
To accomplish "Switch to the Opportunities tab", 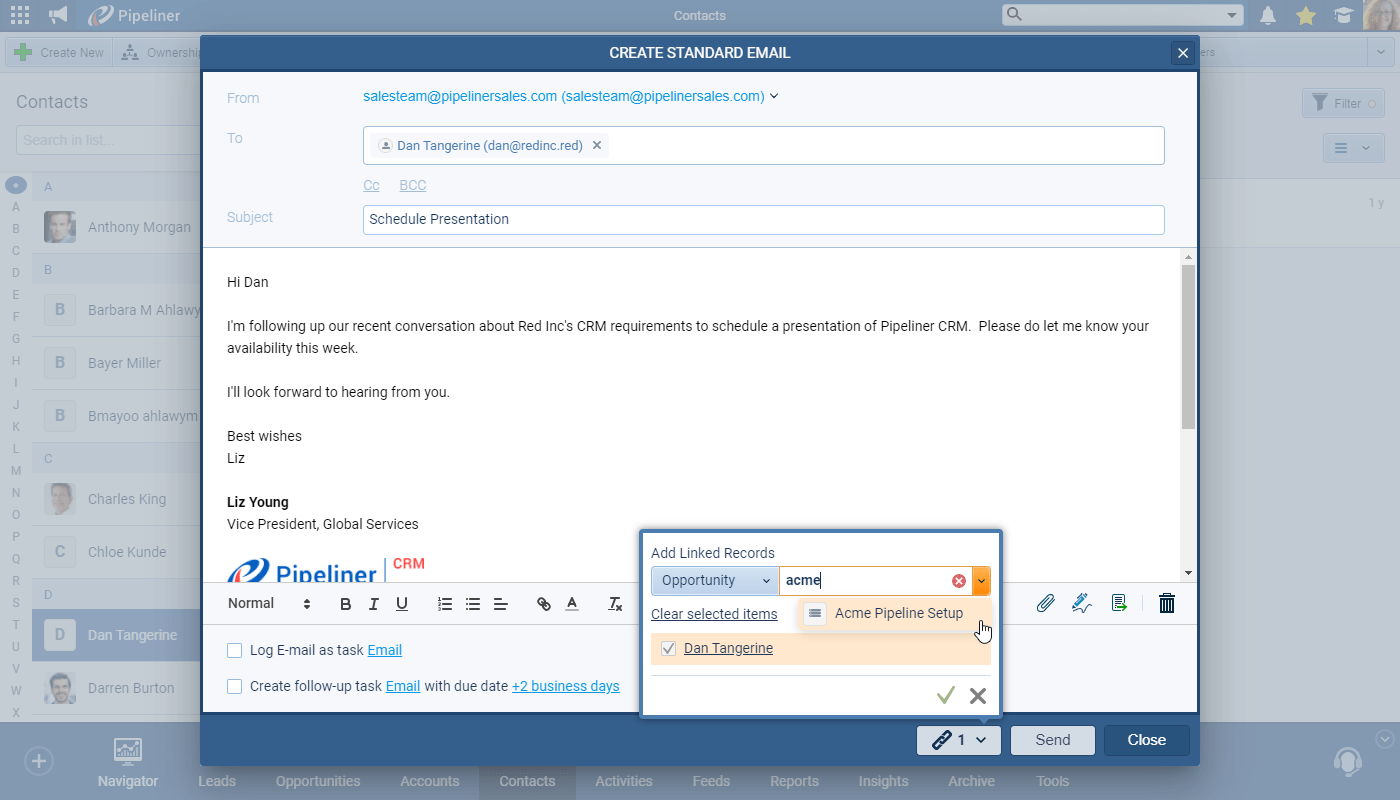I will pyautogui.click(x=317, y=781).
